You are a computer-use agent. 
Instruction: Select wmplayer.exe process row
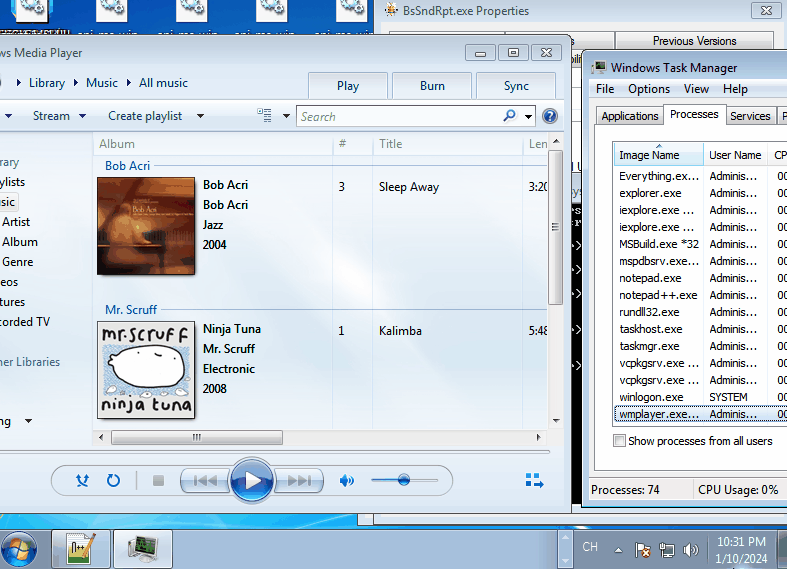pyautogui.click(x=701, y=414)
